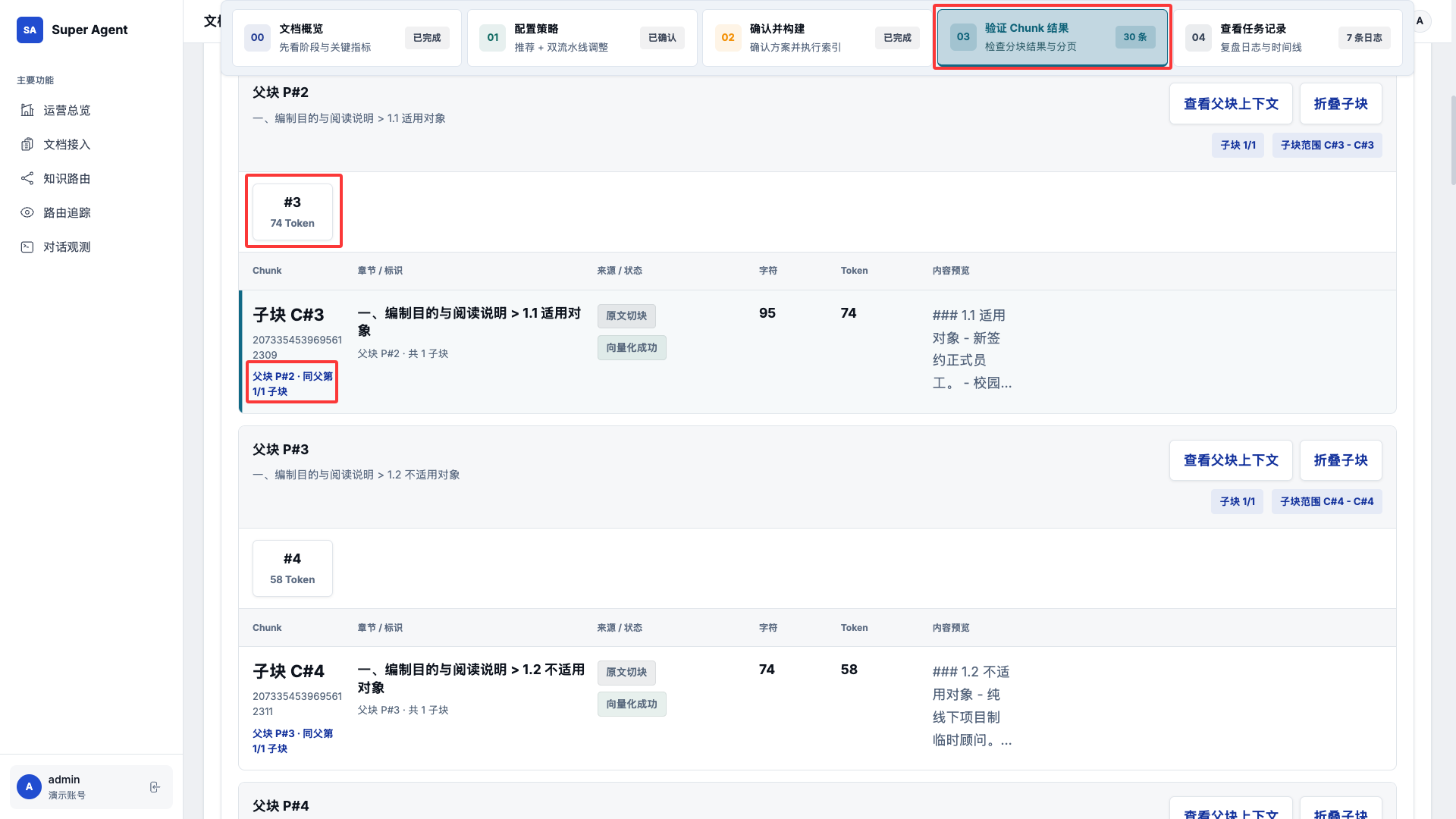1456x819 pixels.
Task: Collapse child chunks of 父块 P#3
Action: (1340, 460)
